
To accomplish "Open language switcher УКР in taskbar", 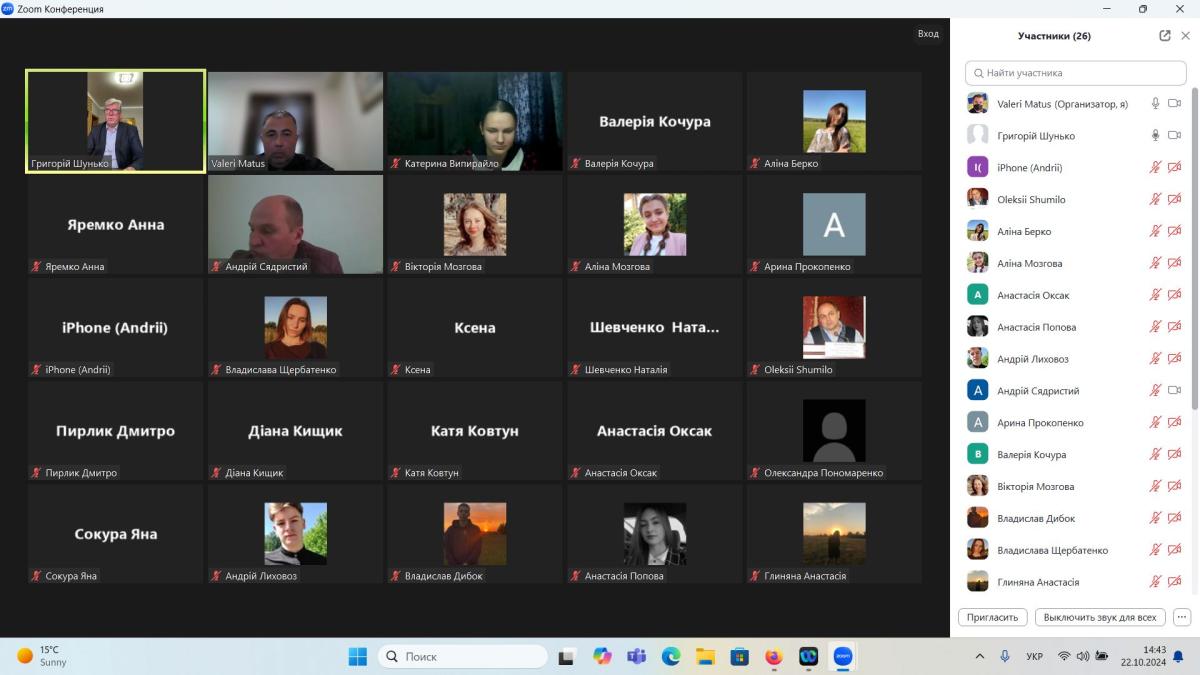I will 1035,657.
